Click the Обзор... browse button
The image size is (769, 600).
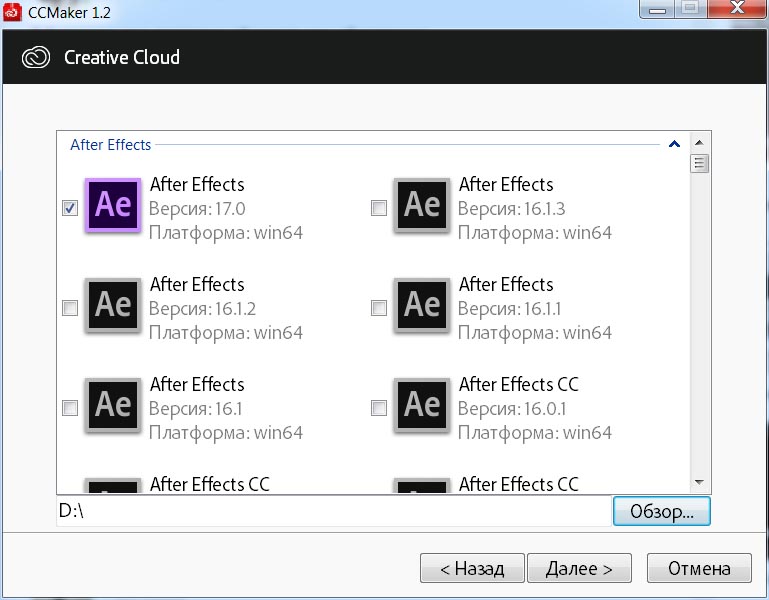[x=662, y=511]
